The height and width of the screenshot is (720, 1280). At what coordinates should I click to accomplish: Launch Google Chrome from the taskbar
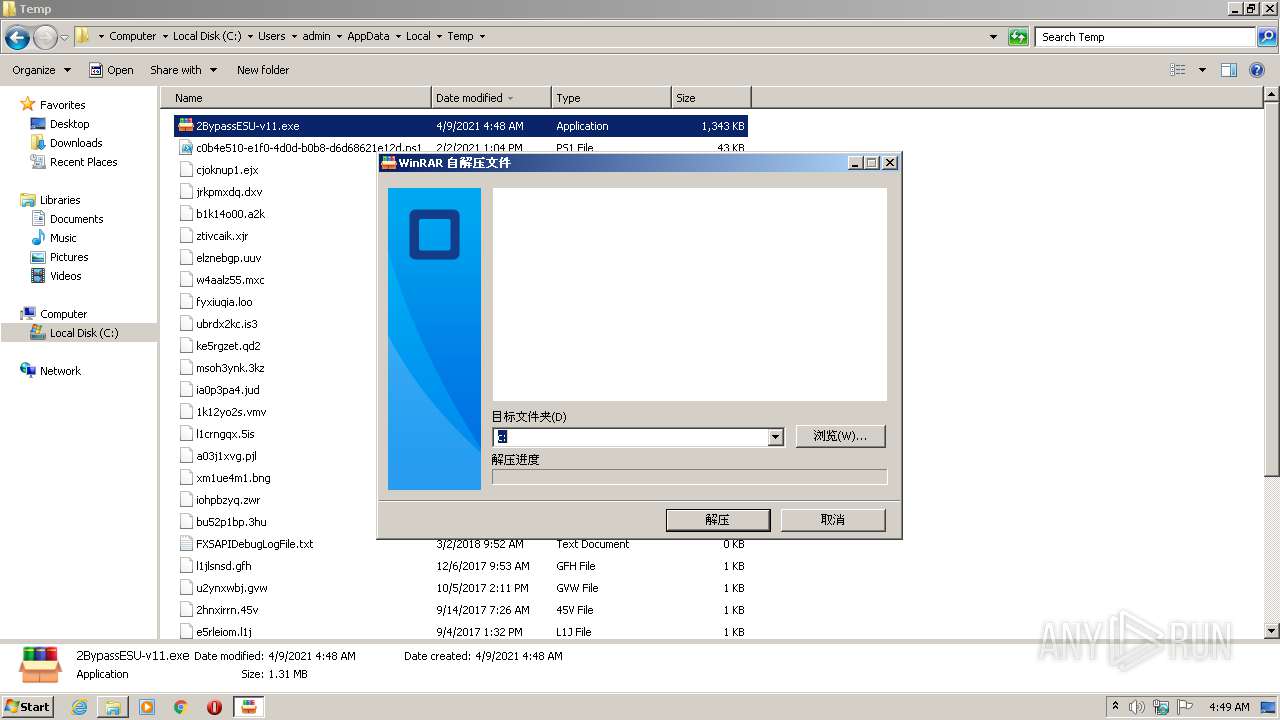point(180,707)
